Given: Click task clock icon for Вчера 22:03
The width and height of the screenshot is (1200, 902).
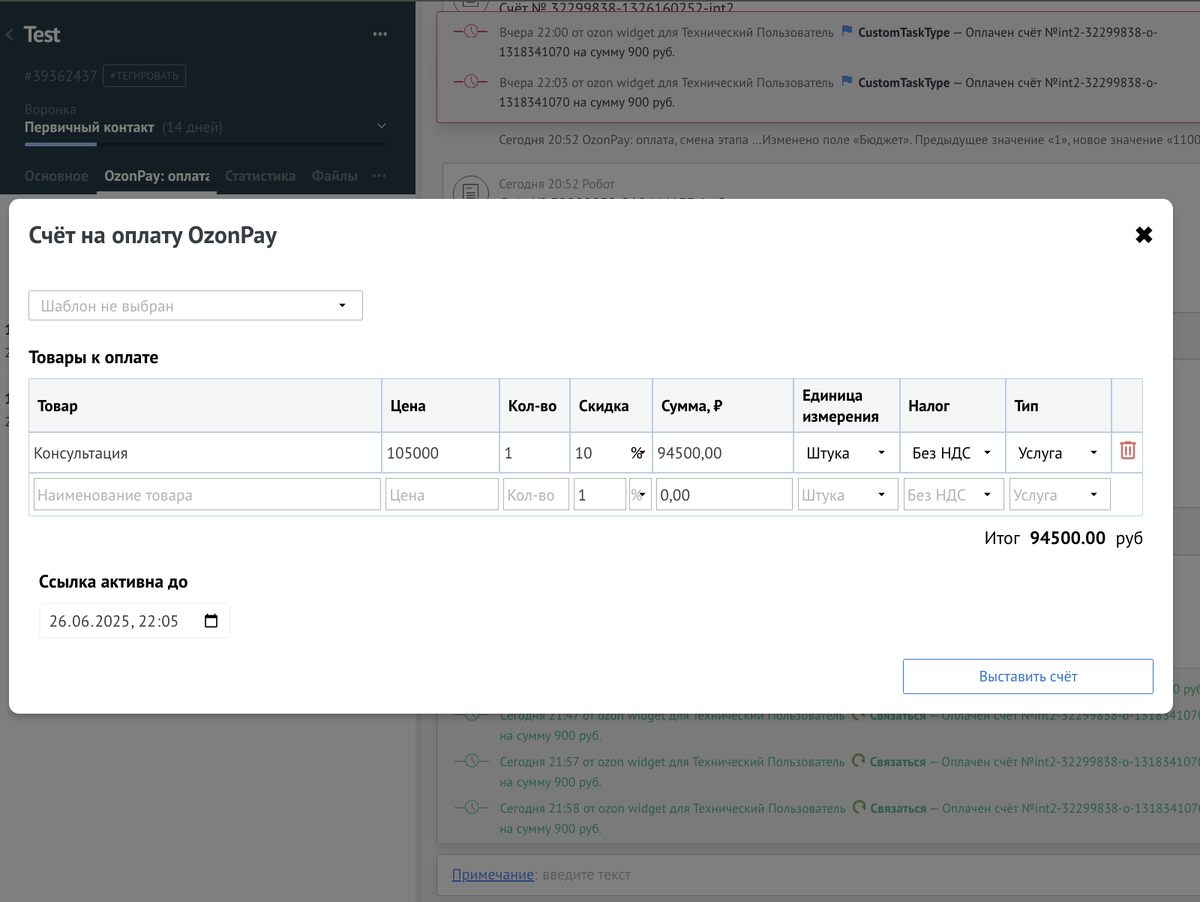Looking at the screenshot, I should pos(469,82).
